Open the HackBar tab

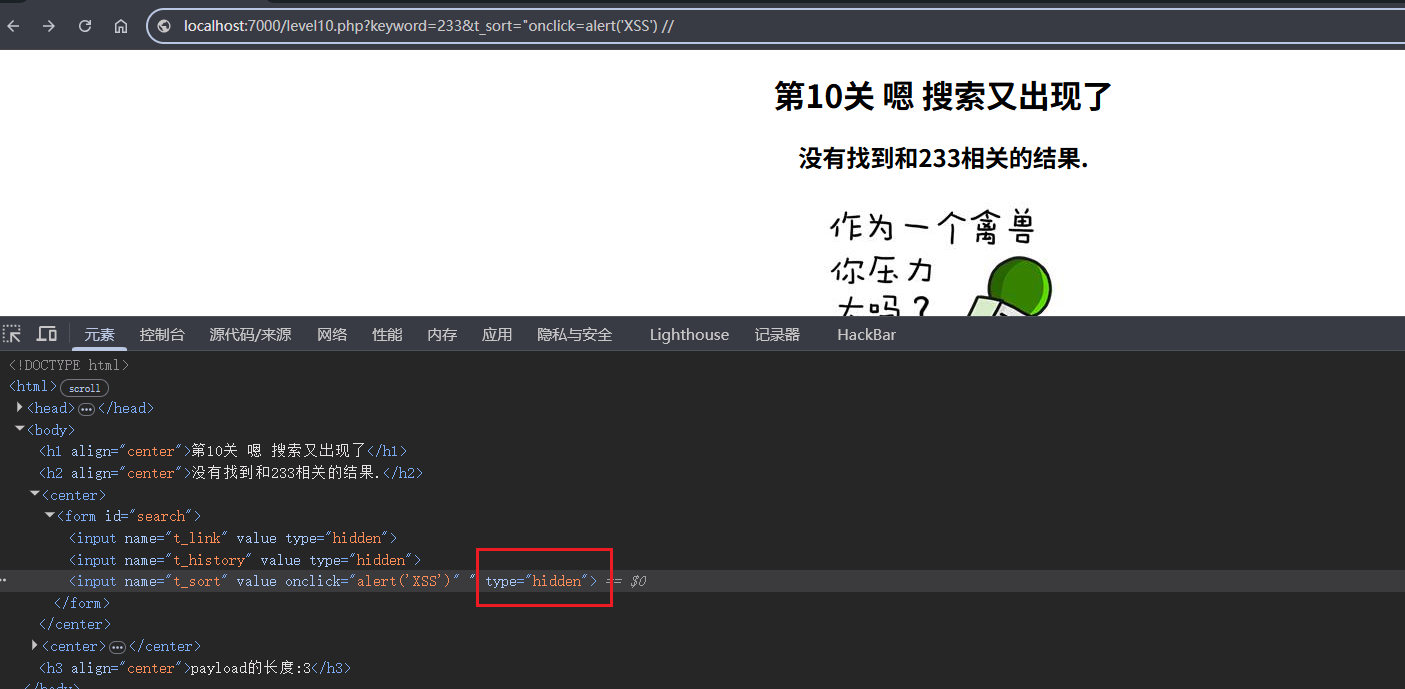click(866, 334)
